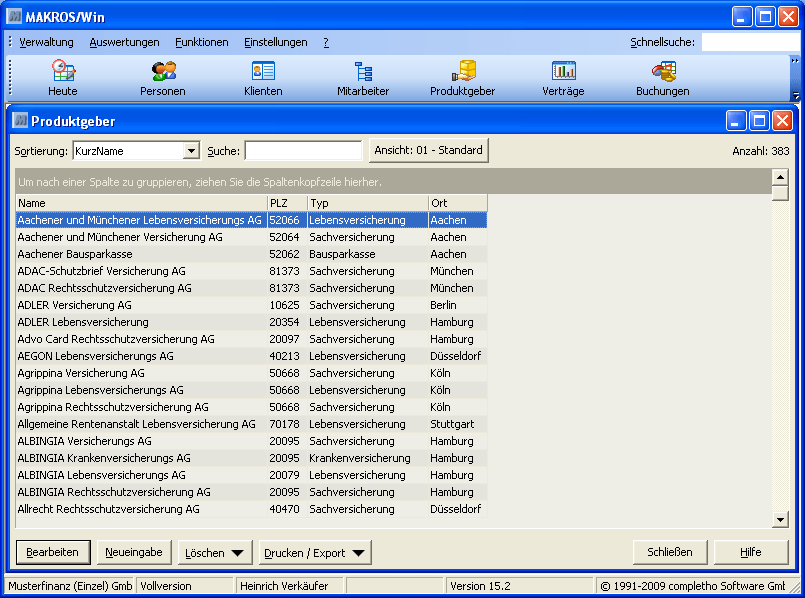The image size is (805, 598).
Task: Select Agrippina Rechtsschutzversicherung AG row
Action: [251, 407]
